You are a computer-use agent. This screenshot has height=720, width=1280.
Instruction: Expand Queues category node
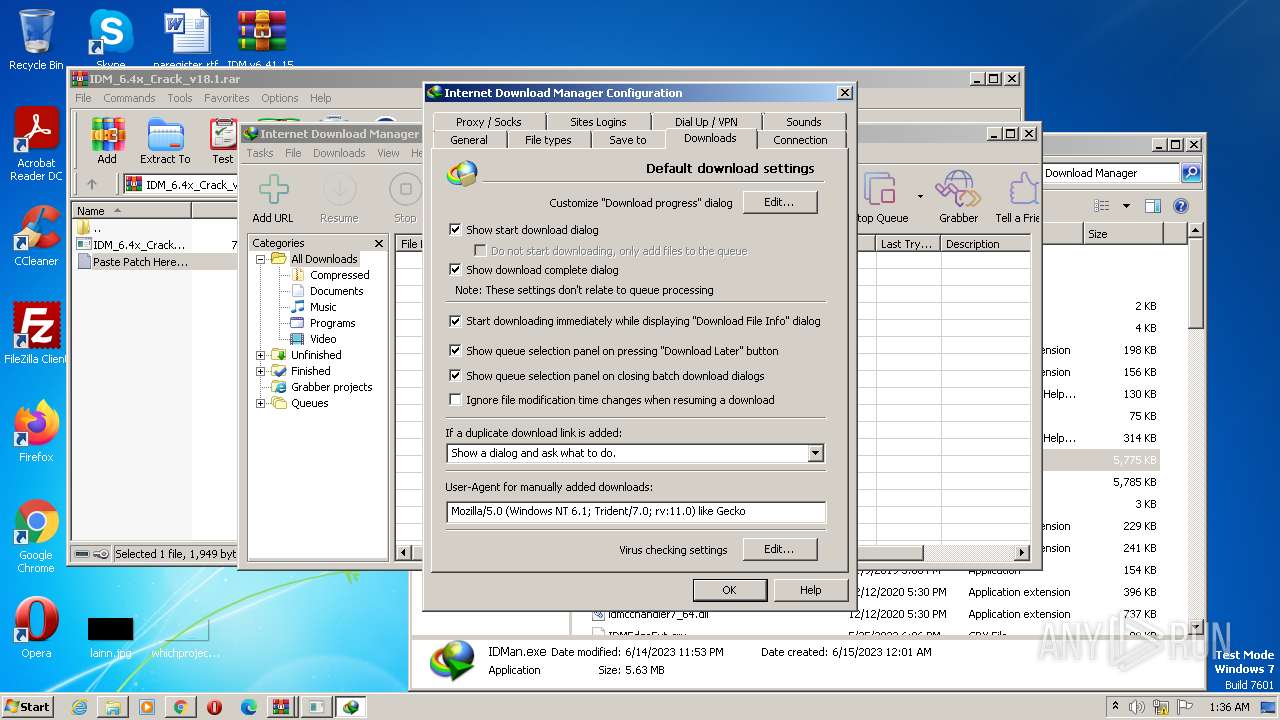(261, 403)
